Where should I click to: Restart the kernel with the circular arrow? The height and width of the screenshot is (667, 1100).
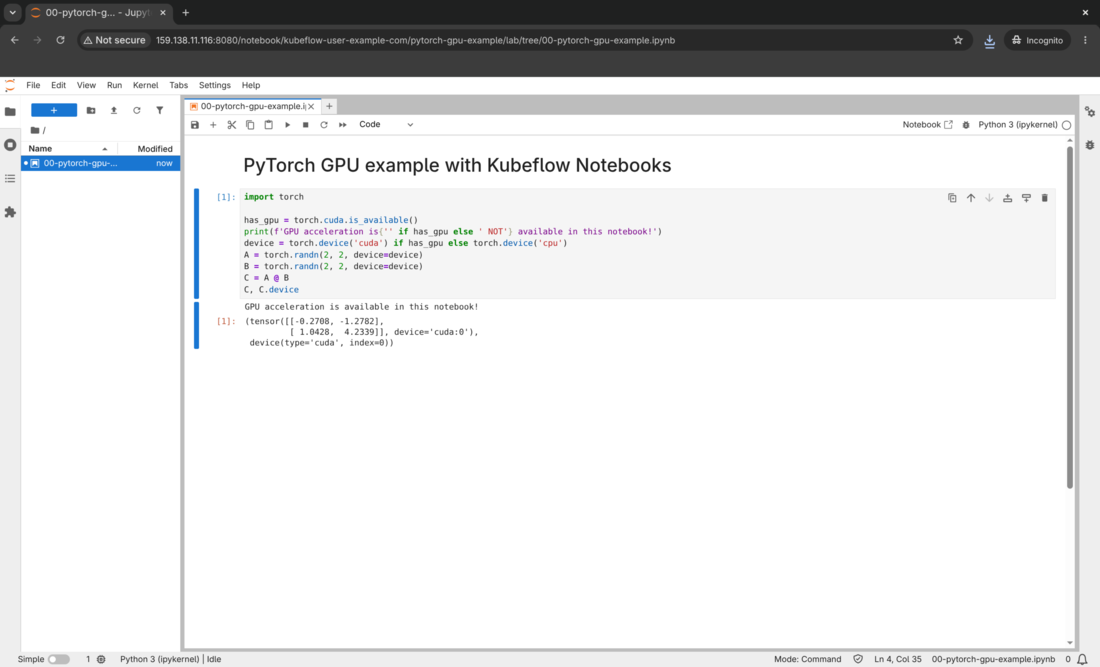[x=323, y=125]
